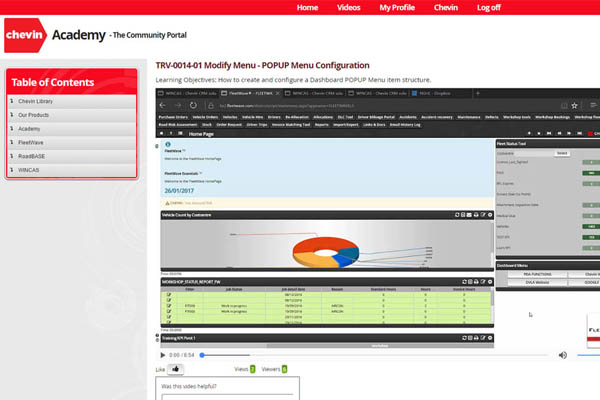This screenshot has height=400, width=600.
Task: Click the Home Page label in video
Action: (x=201, y=134)
